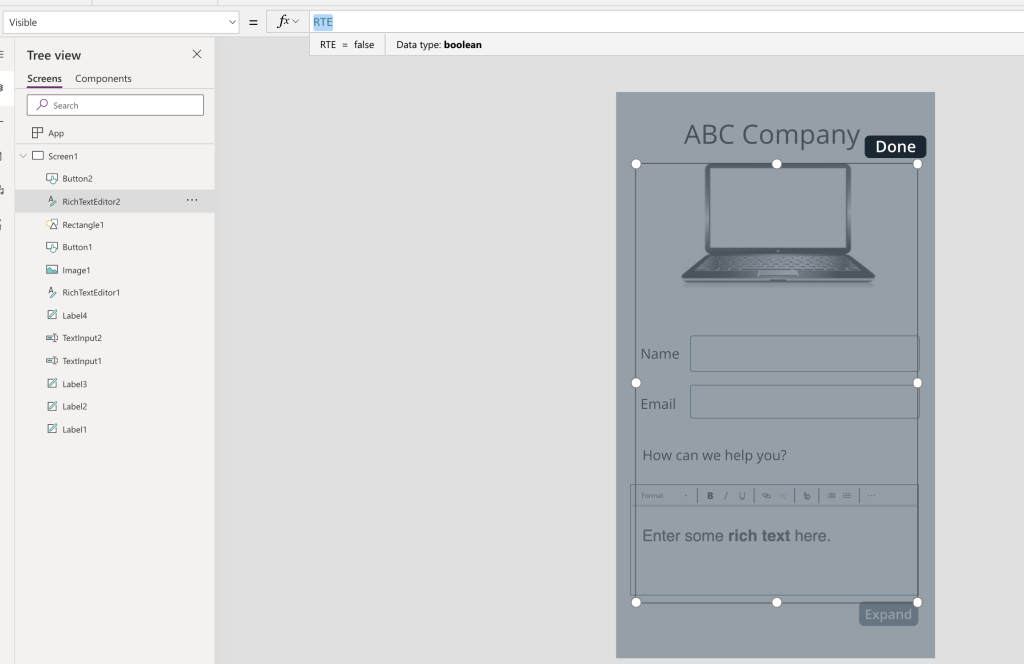Click the Tree view search box
The width and height of the screenshot is (1024, 664).
(x=115, y=105)
